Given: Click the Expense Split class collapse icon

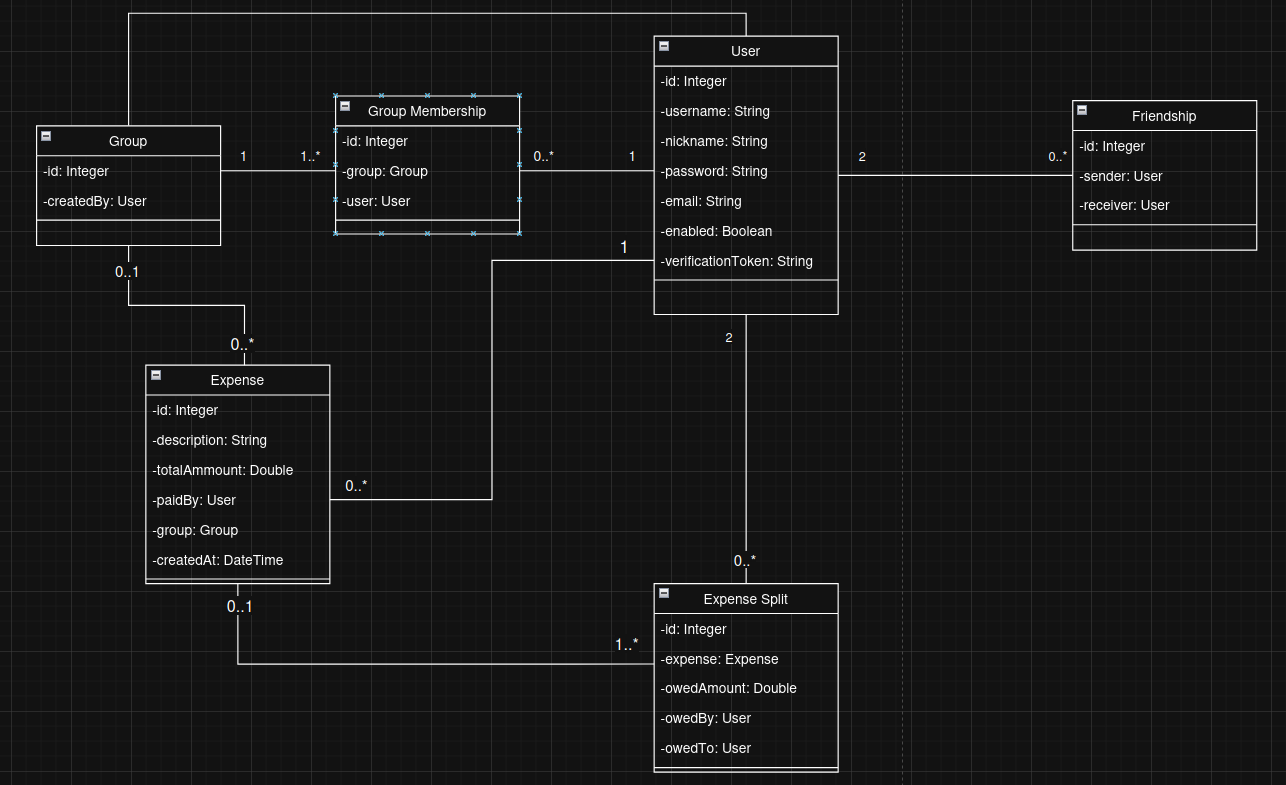Looking at the screenshot, I should point(664,594).
